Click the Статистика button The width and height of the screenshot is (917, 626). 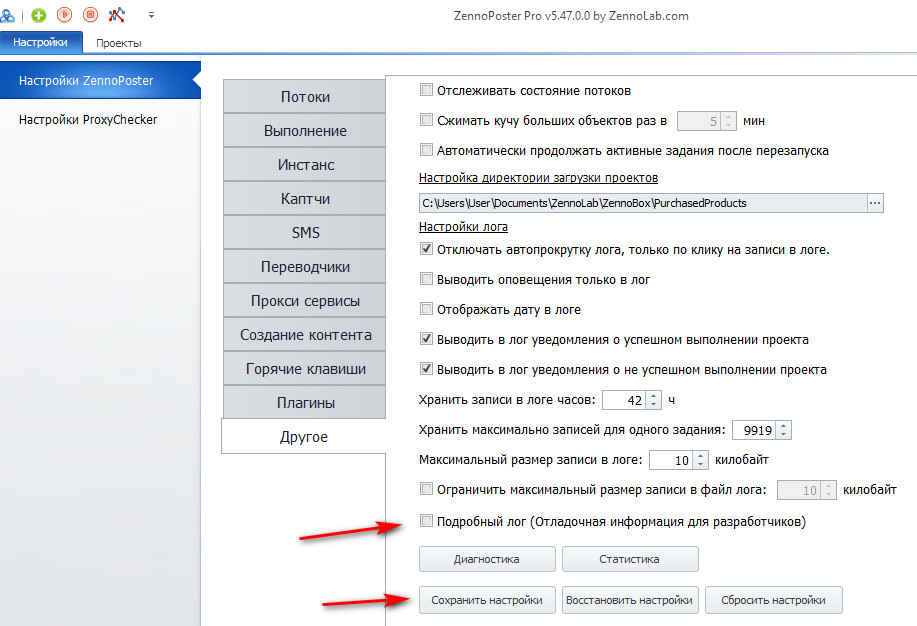[x=630, y=559]
